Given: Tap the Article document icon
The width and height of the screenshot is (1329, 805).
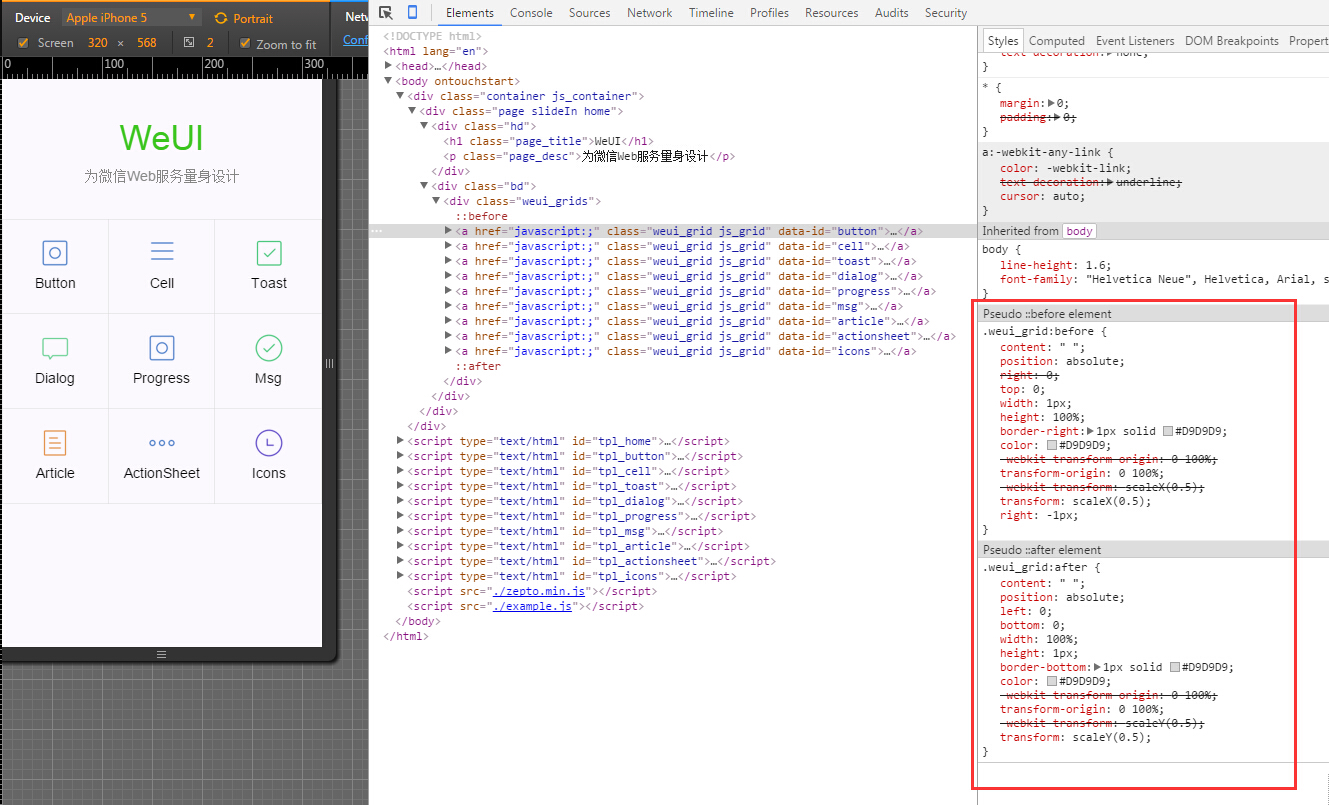Looking at the screenshot, I should [55, 442].
